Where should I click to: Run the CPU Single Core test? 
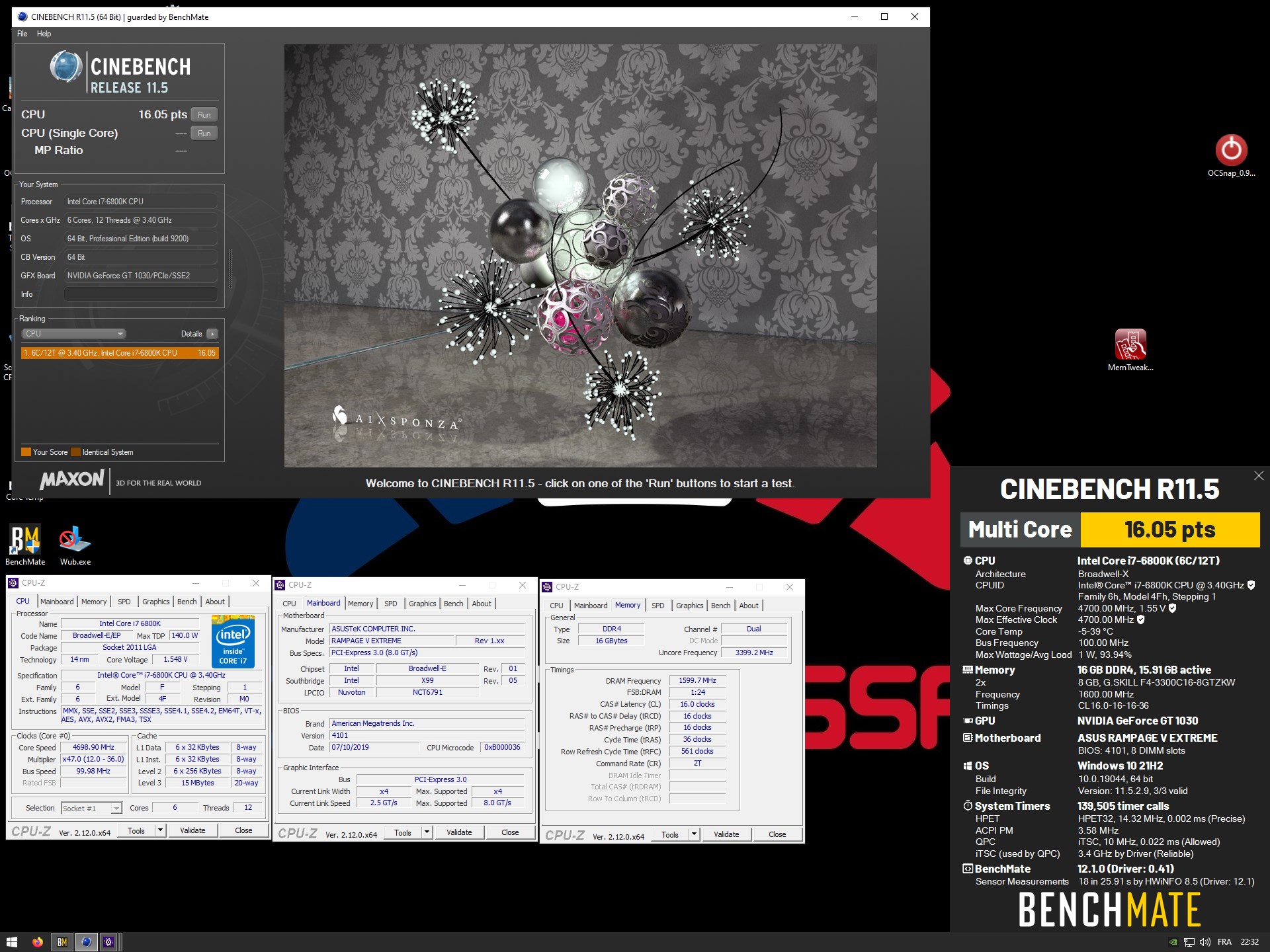[204, 134]
